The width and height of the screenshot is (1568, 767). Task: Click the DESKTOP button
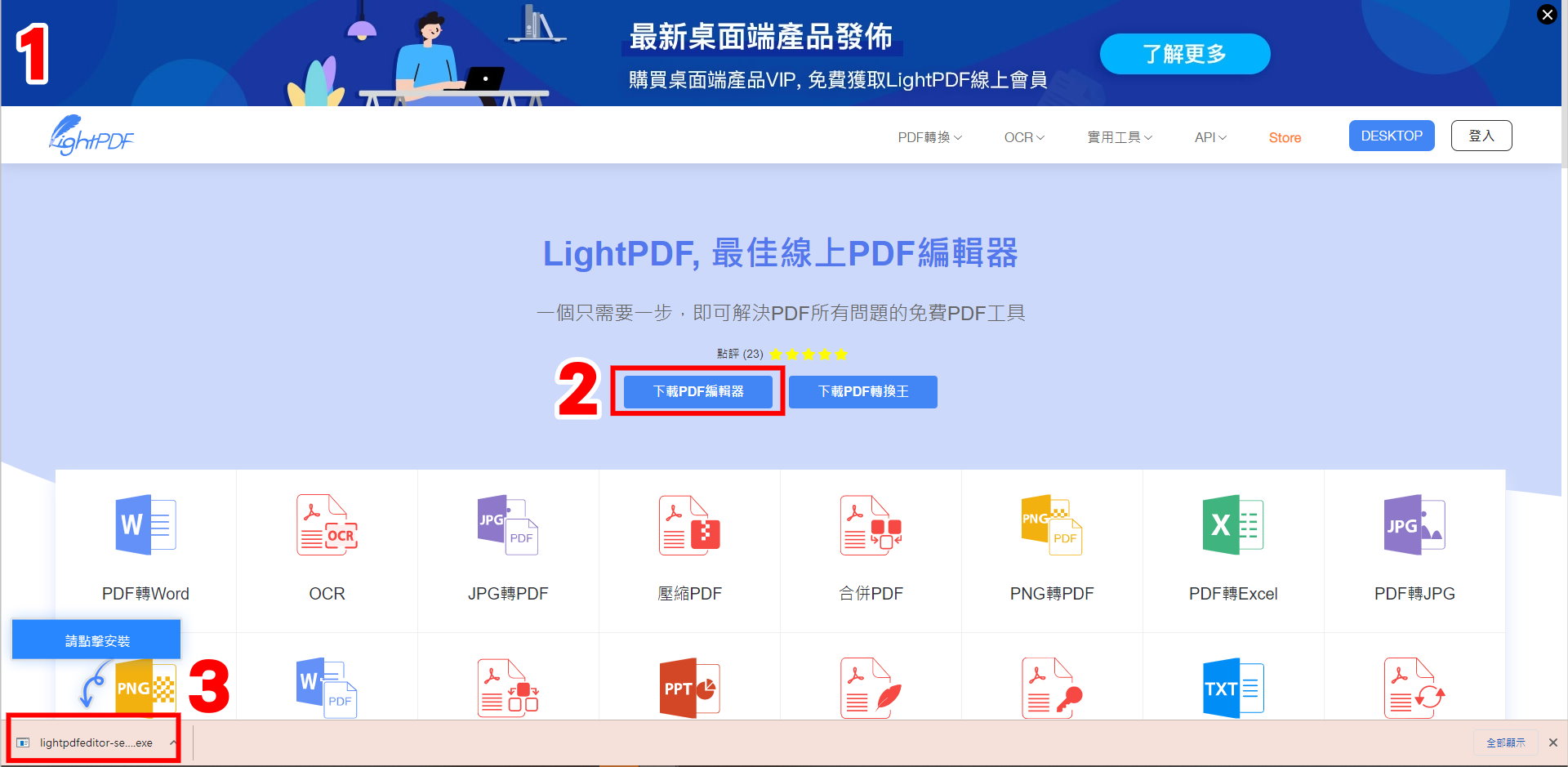1392,136
